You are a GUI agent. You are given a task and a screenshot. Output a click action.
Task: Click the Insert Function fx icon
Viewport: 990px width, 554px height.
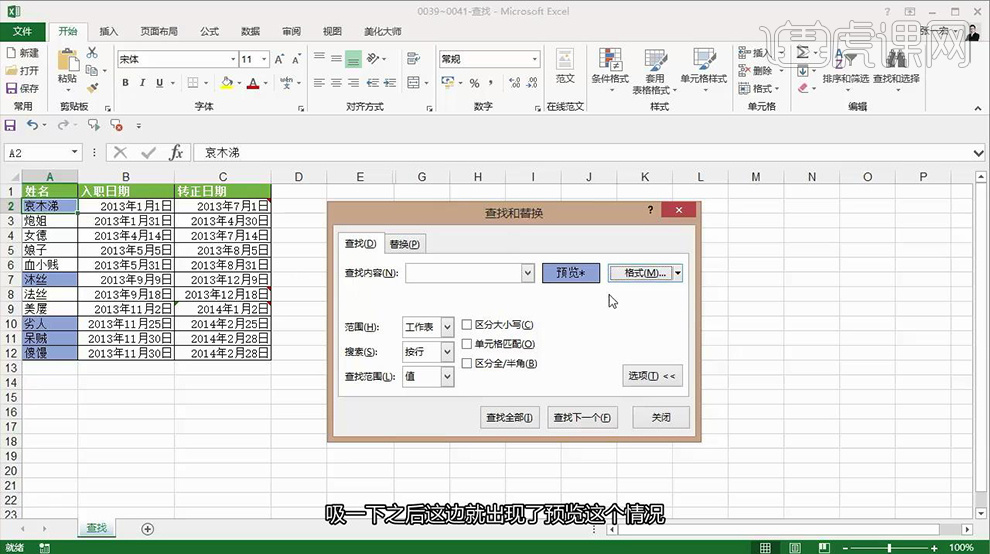pos(176,152)
